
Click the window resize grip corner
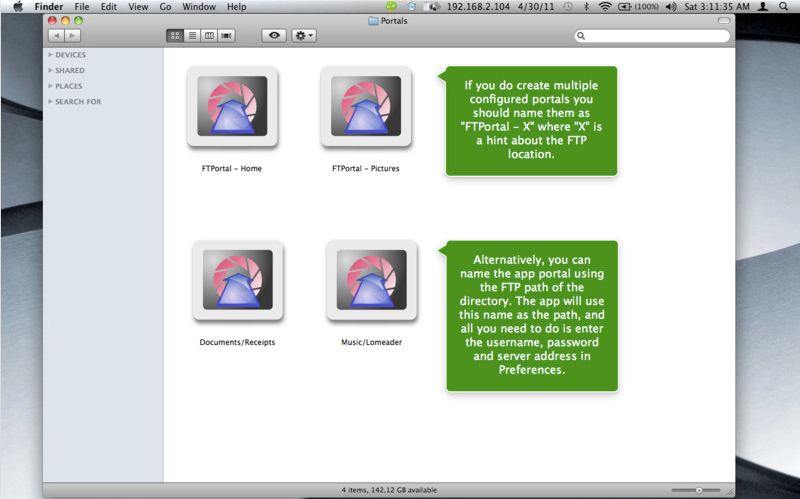click(x=730, y=491)
